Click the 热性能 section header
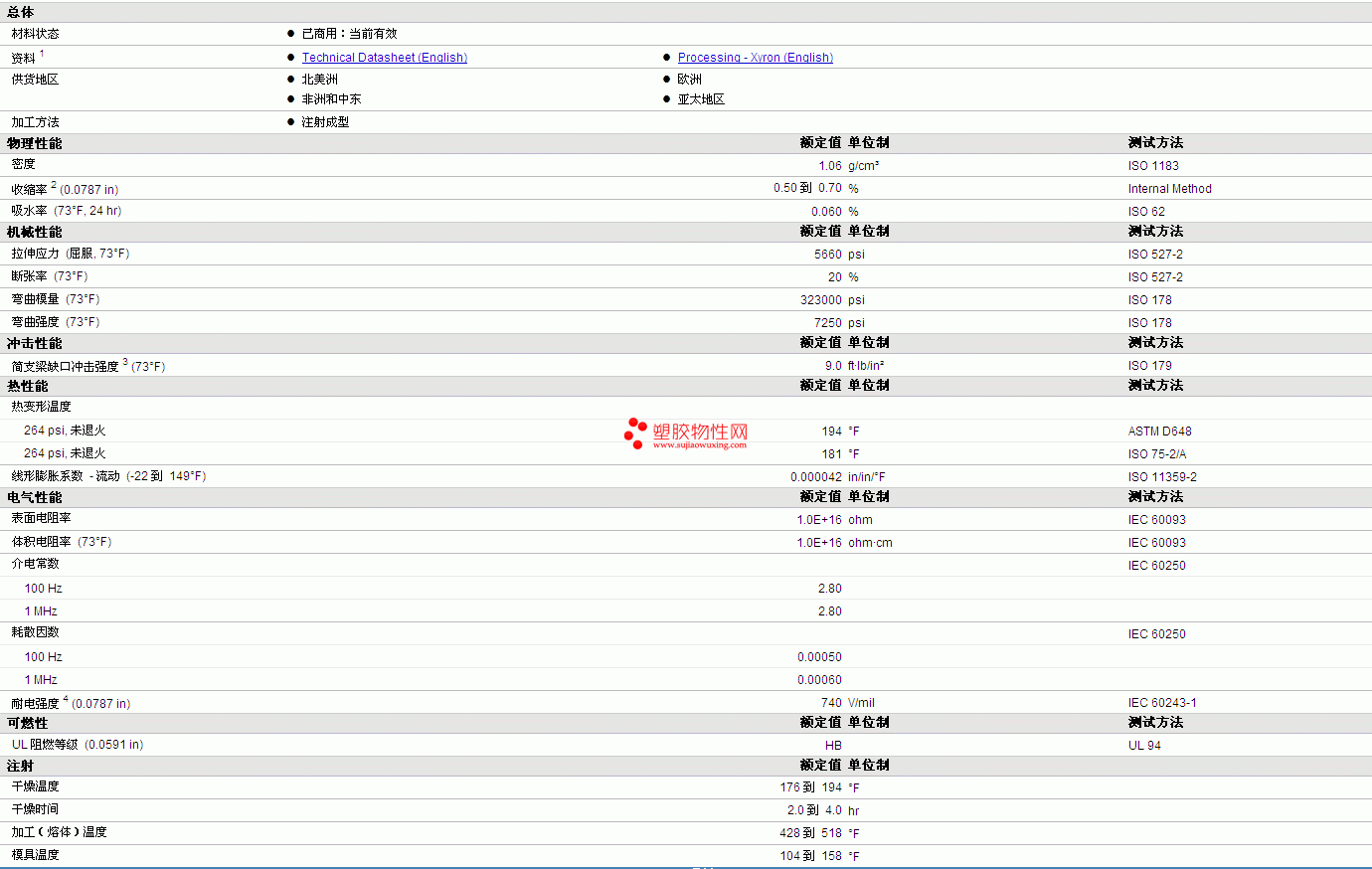The image size is (1372, 869). point(28,386)
